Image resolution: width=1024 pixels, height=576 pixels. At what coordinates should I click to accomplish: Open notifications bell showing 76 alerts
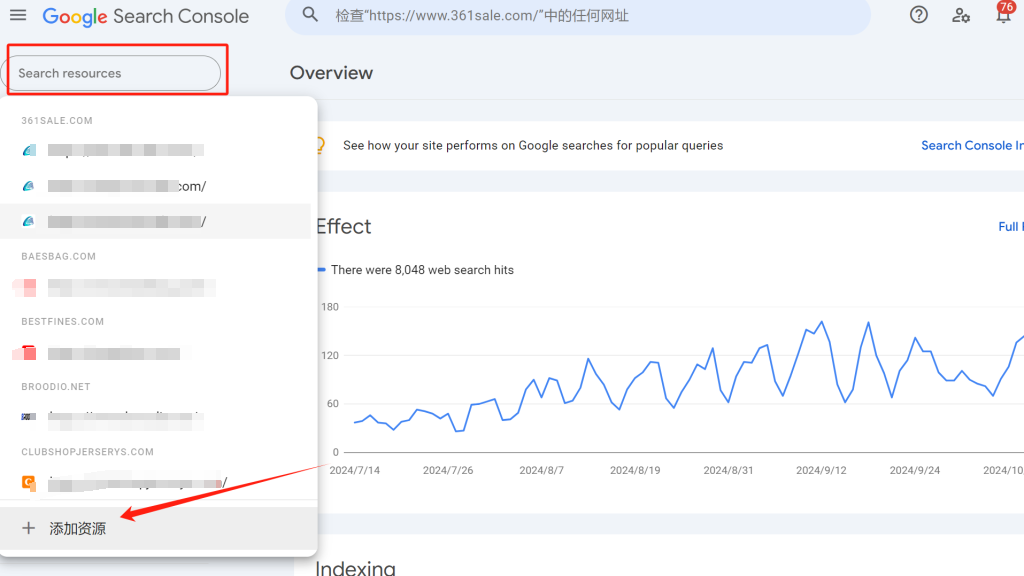[1004, 15]
